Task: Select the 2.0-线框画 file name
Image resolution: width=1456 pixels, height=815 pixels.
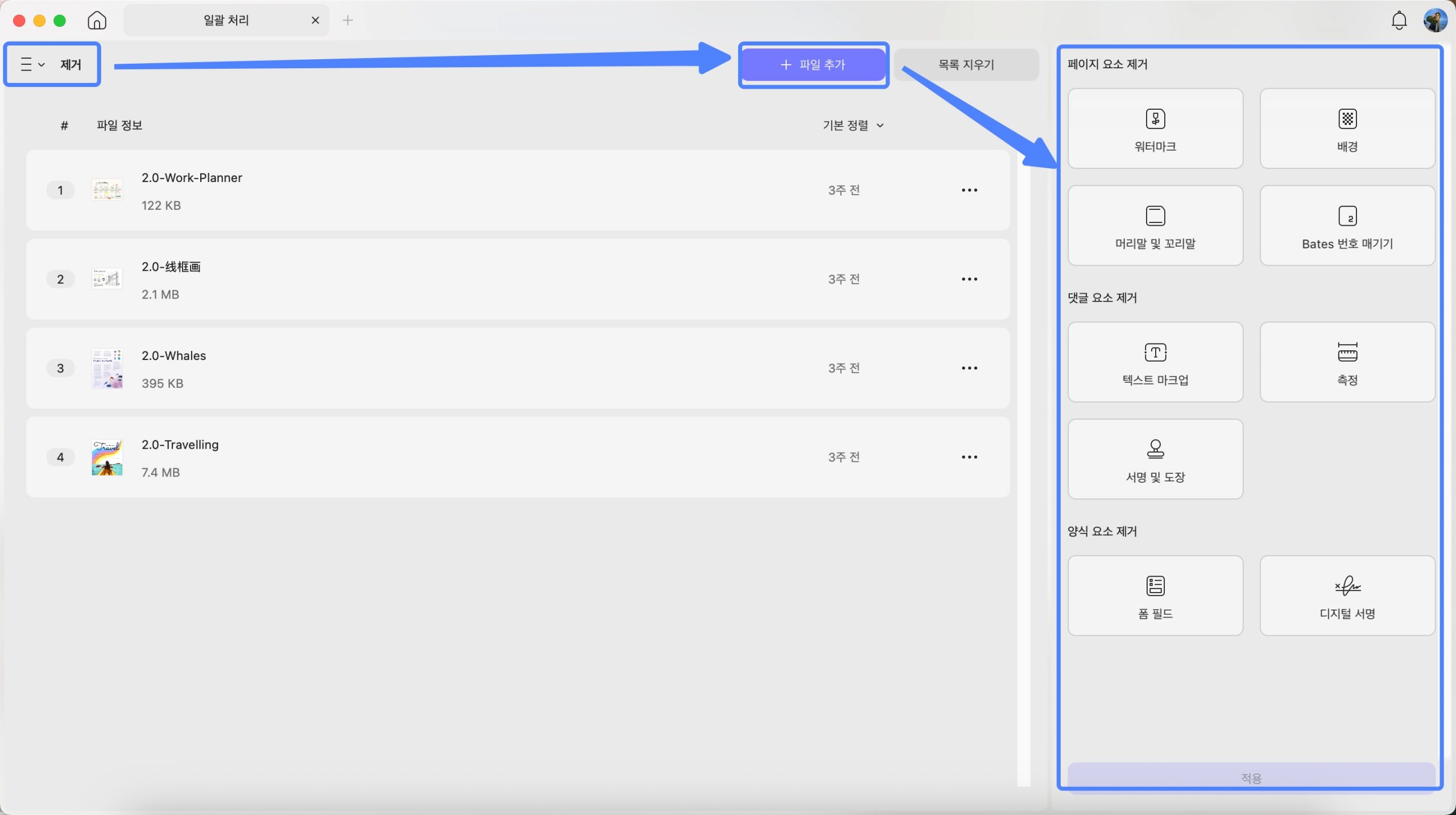Action: (171, 267)
